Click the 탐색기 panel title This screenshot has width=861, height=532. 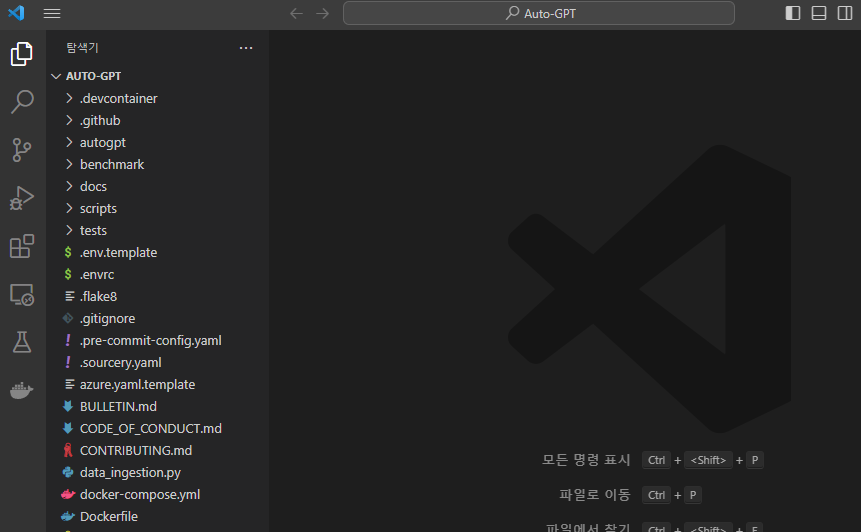(82, 48)
